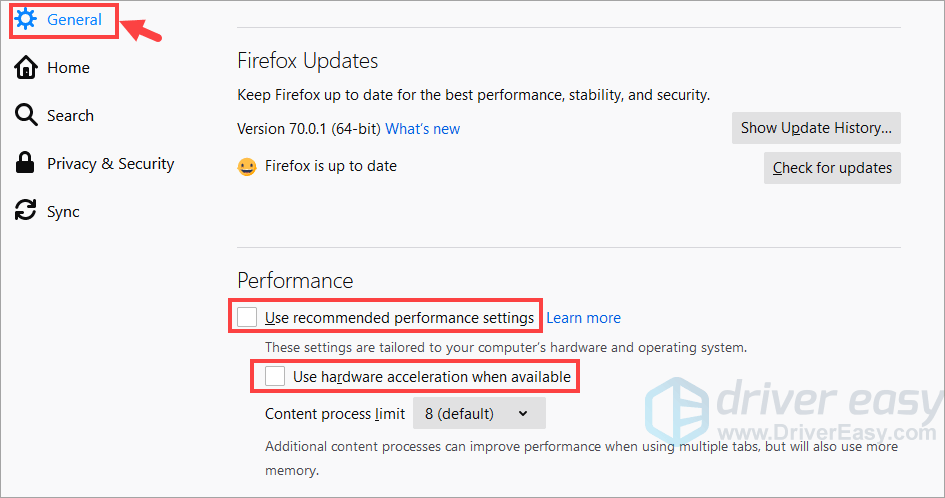Image resolution: width=945 pixels, height=498 pixels.
Task: Click the Firefox is up to date text
Action: coord(330,166)
